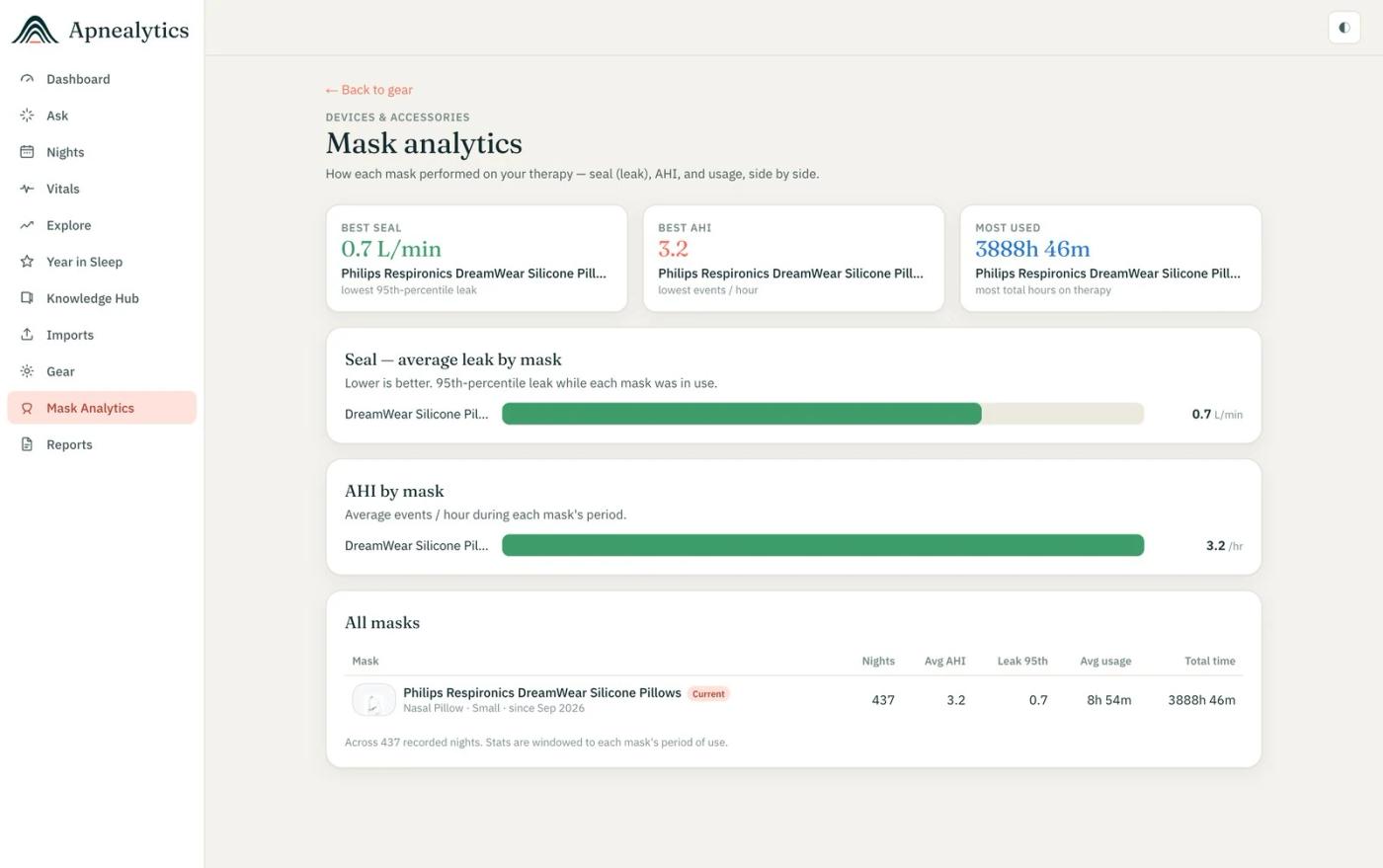The image size is (1383, 868).
Task: Select the Reports menu item
Action: pos(102,444)
